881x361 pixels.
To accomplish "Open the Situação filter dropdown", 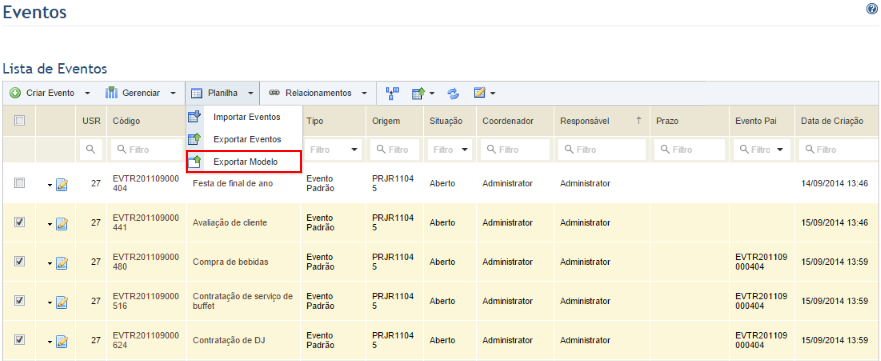I will (465, 150).
